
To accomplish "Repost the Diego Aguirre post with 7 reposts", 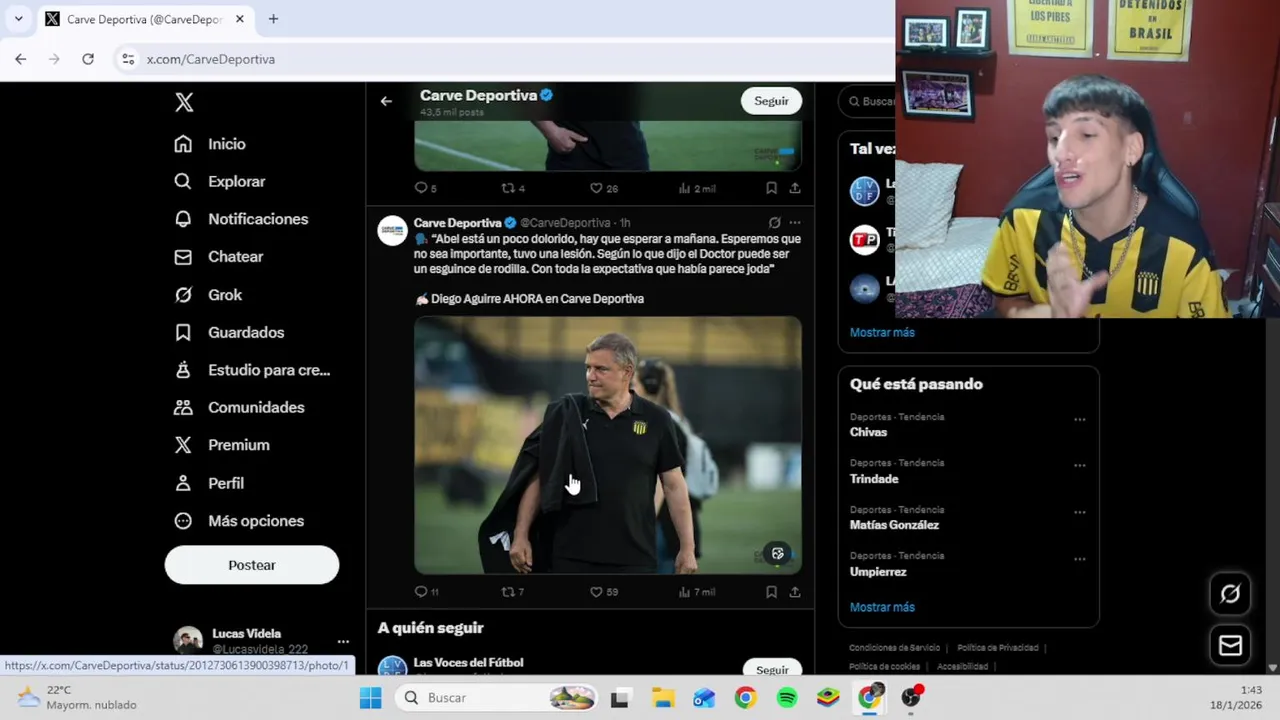I will pos(512,592).
